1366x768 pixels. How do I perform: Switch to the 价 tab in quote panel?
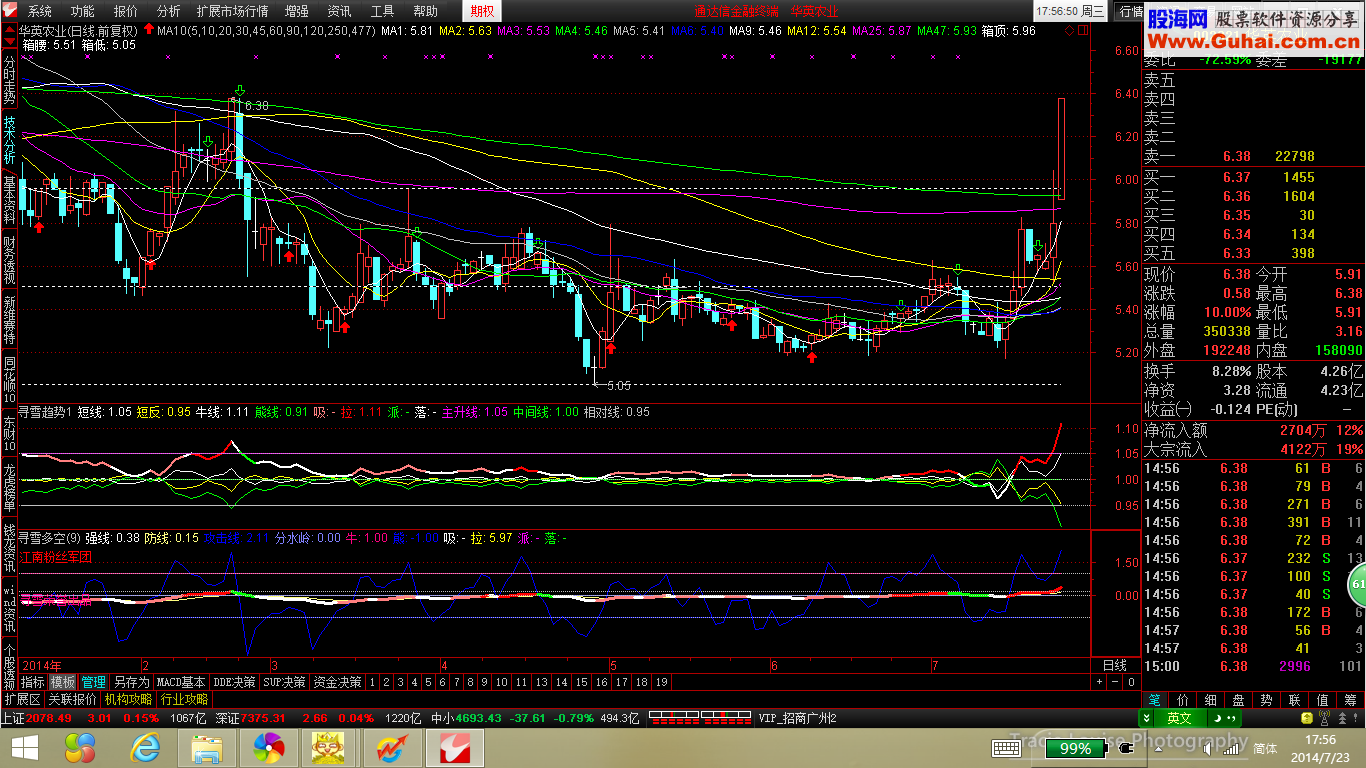coord(1183,699)
